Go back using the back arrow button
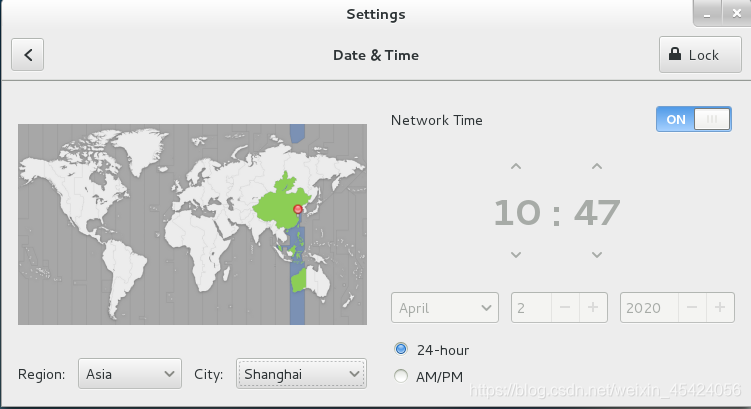The width and height of the screenshot is (751, 409). coord(28,55)
